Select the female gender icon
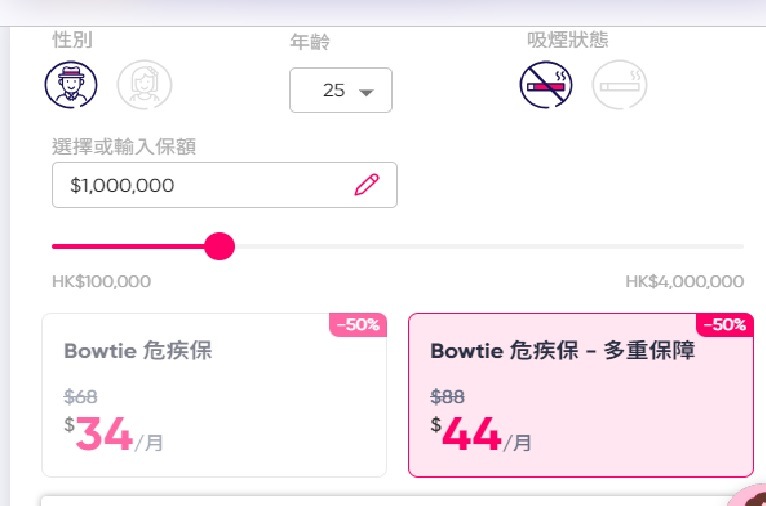 tap(145, 84)
